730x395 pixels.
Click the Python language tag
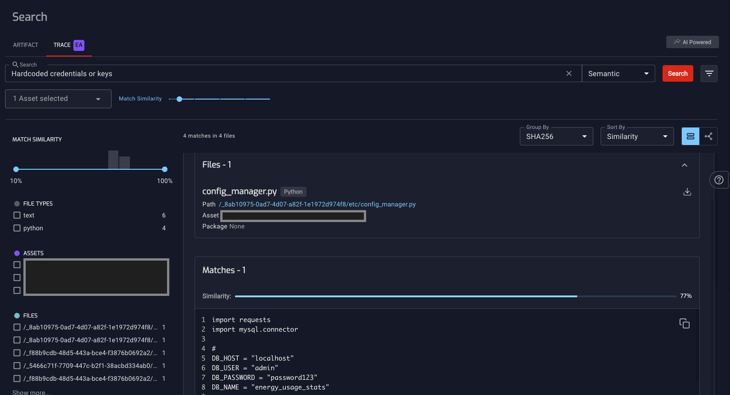pos(293,191)
